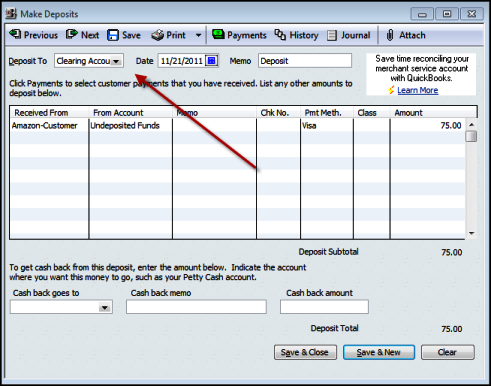The image size is (491, 386).
Task: Close the Make Deposits window
Action: pos(472,14)
